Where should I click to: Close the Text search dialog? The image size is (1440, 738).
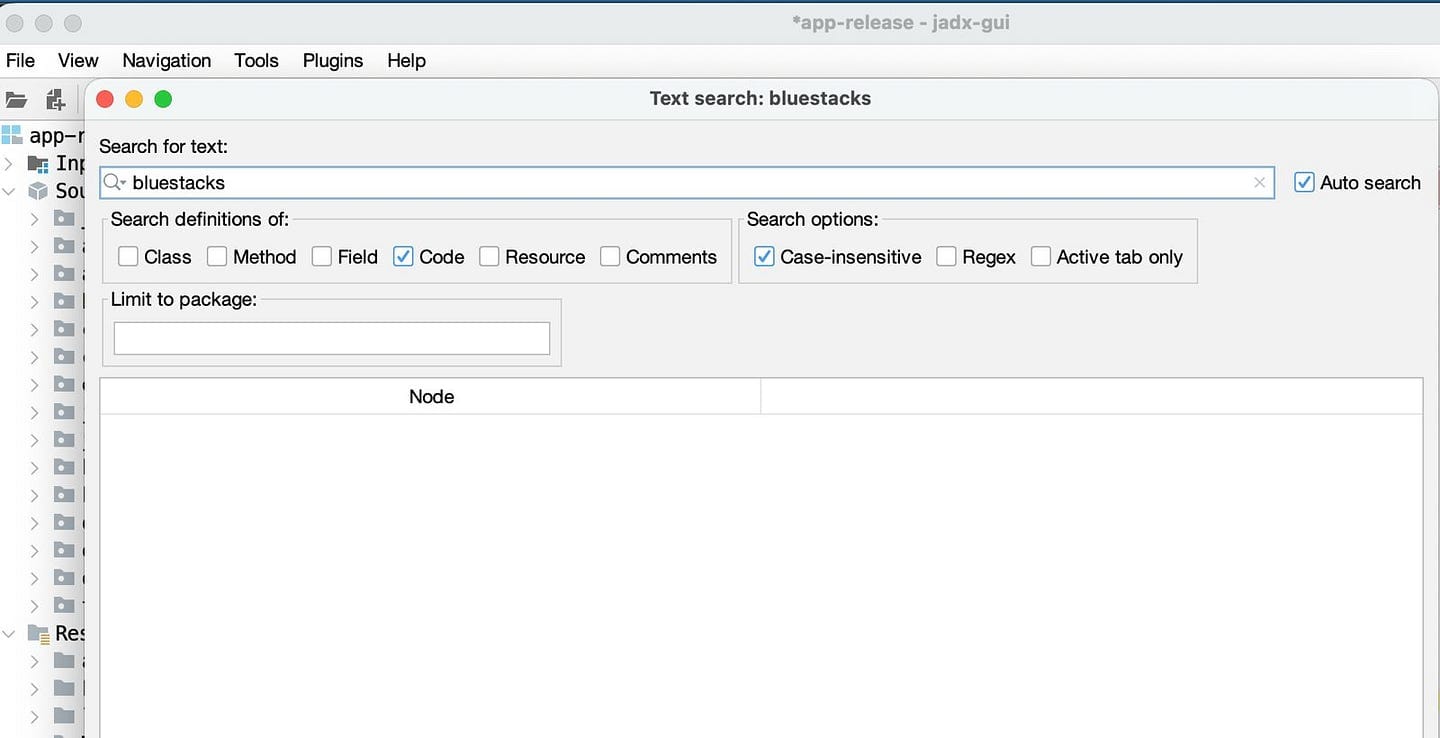point(105,99)
